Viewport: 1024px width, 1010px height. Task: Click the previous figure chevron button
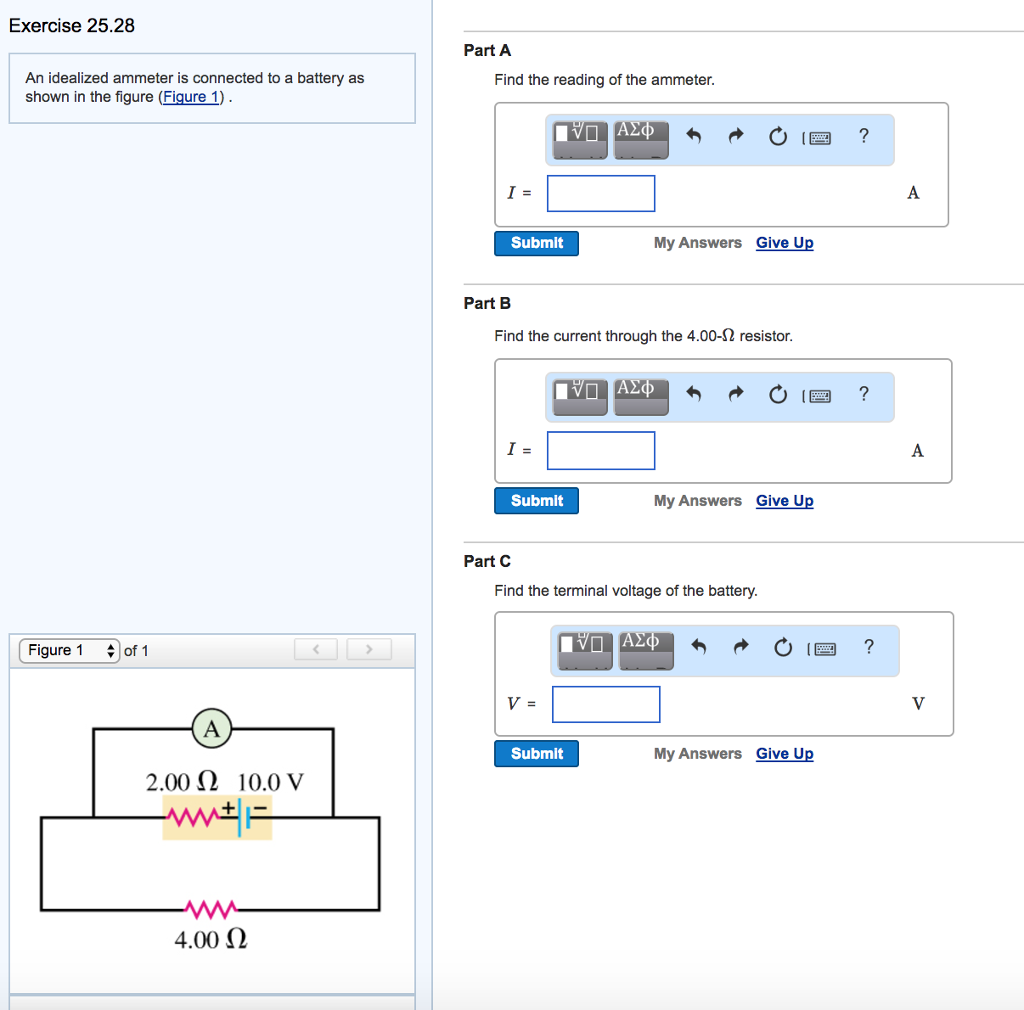coord(315,649)
